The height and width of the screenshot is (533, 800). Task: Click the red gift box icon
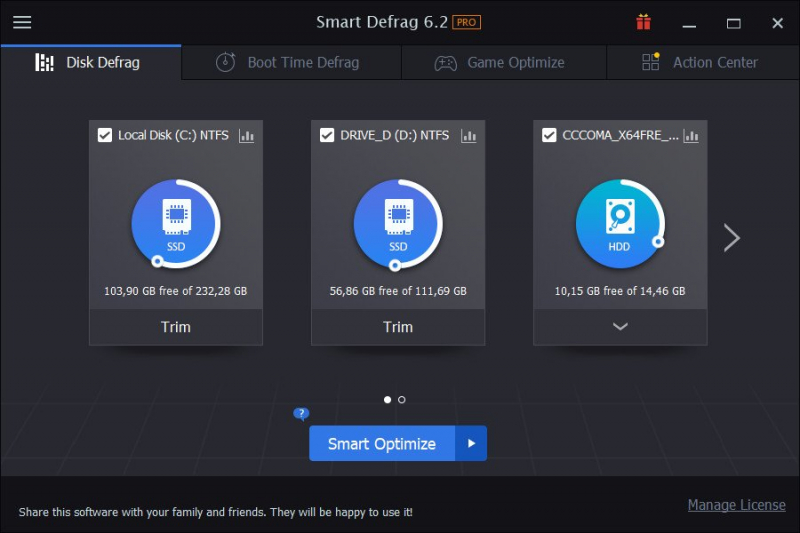(x=643, y=22)
